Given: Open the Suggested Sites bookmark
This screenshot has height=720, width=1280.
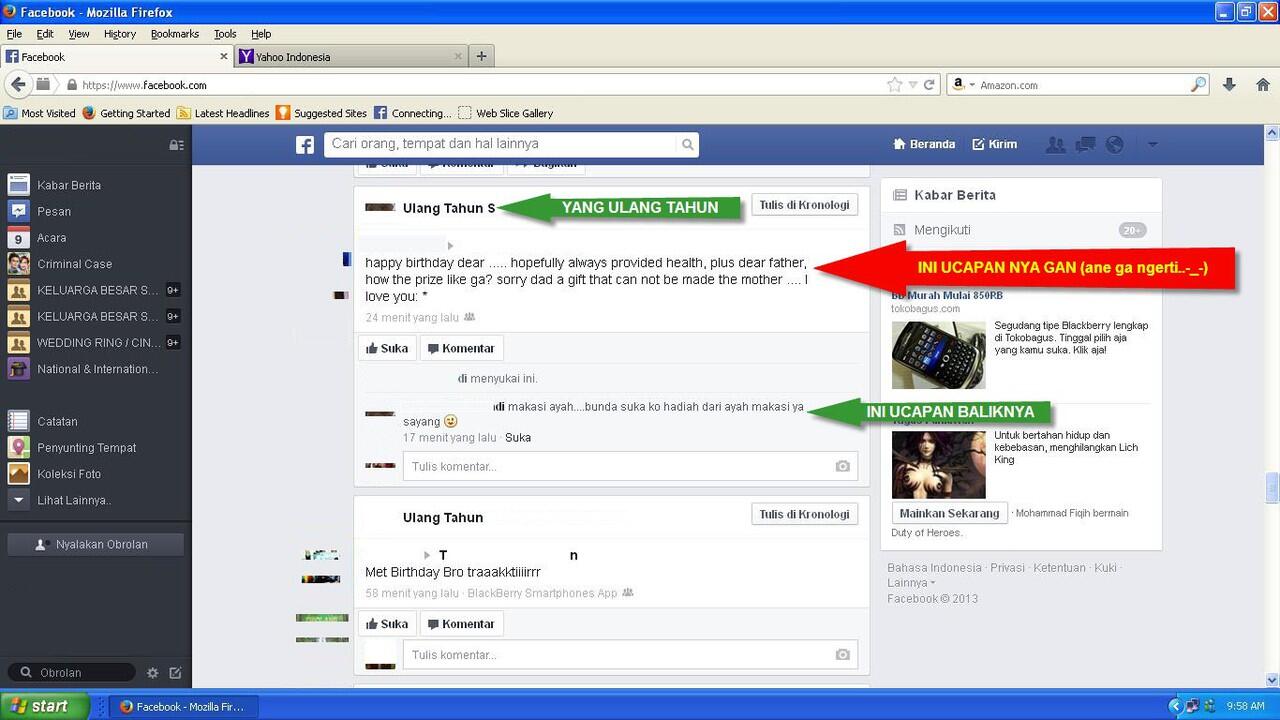Looking at the screenshot, I should pyautogui.click(x=322, y=113).
